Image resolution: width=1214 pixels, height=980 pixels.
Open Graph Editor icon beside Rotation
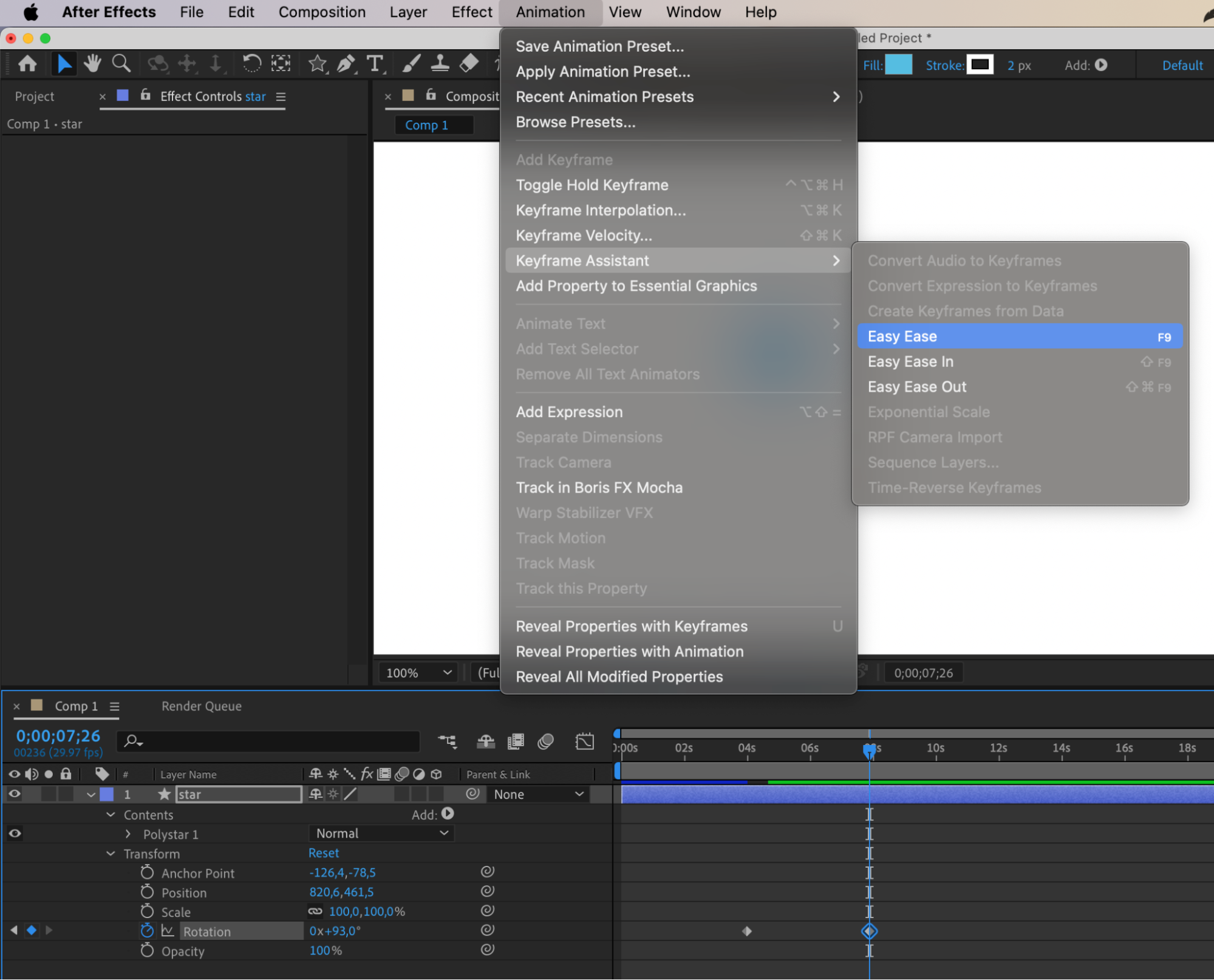pos(168,931)
